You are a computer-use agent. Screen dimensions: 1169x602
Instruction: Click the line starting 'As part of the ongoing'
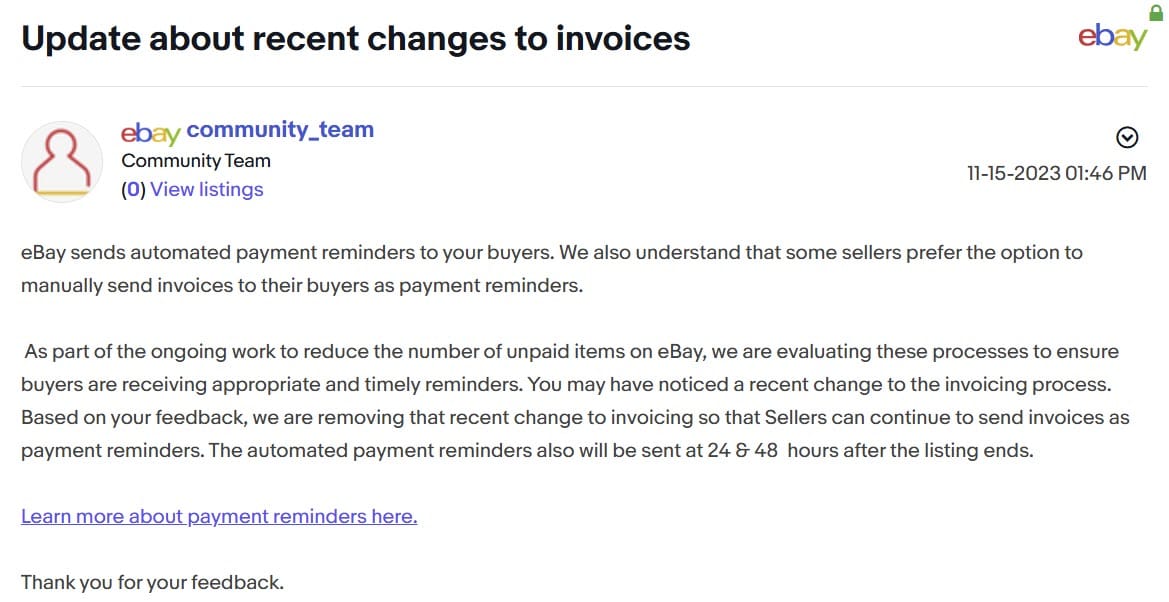(571, 352)
